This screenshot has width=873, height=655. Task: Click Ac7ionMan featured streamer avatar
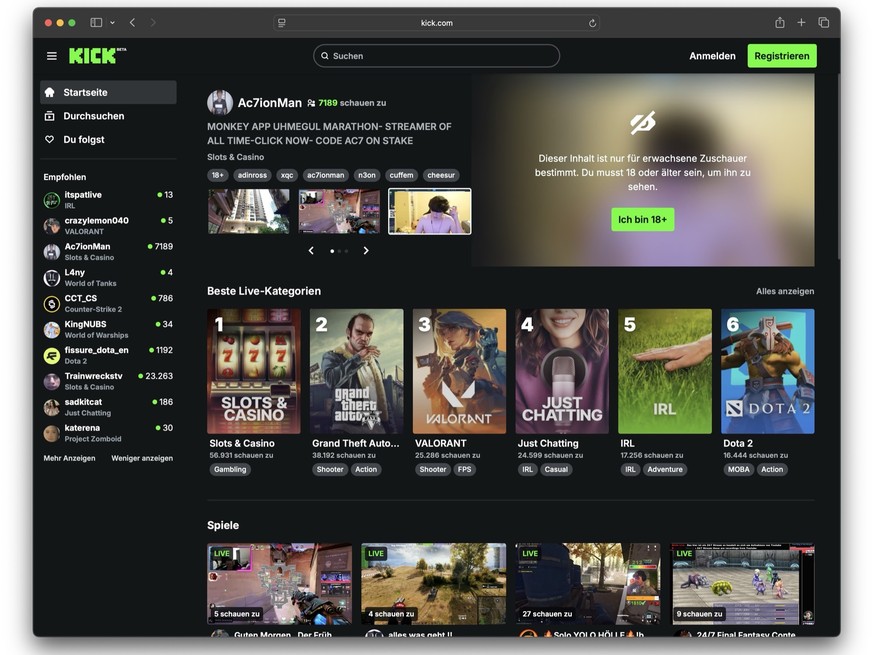[x=220, y=102]
